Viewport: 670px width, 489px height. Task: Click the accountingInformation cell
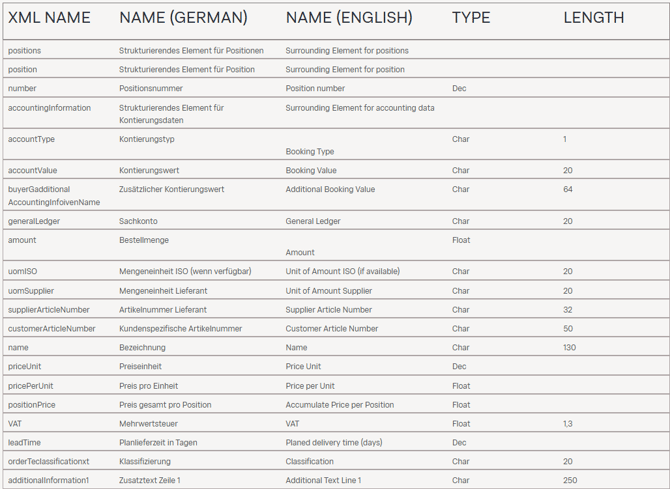coord(49,108)
